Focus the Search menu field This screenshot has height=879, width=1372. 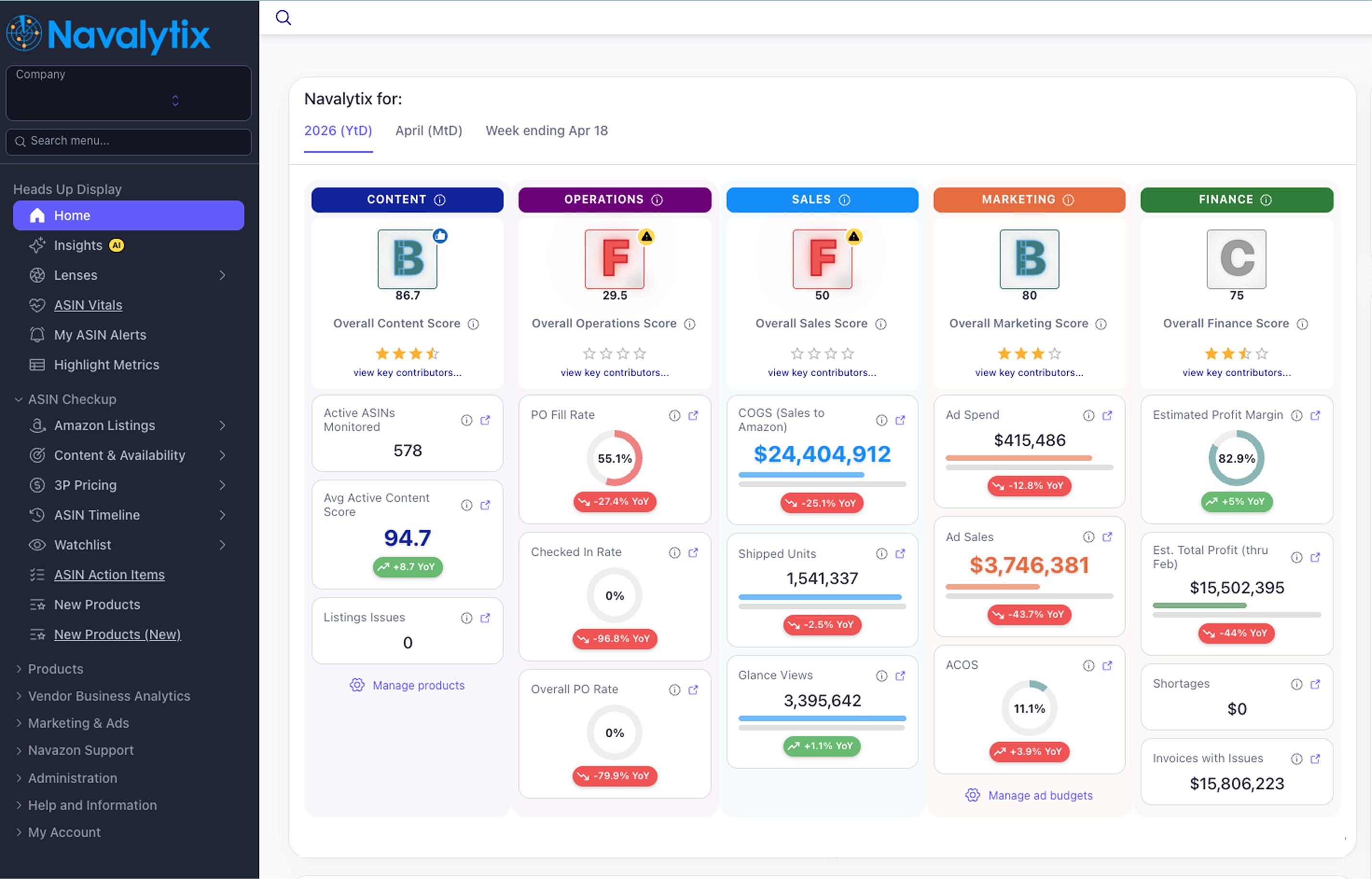pyautogui.click(x=128, y=141)
